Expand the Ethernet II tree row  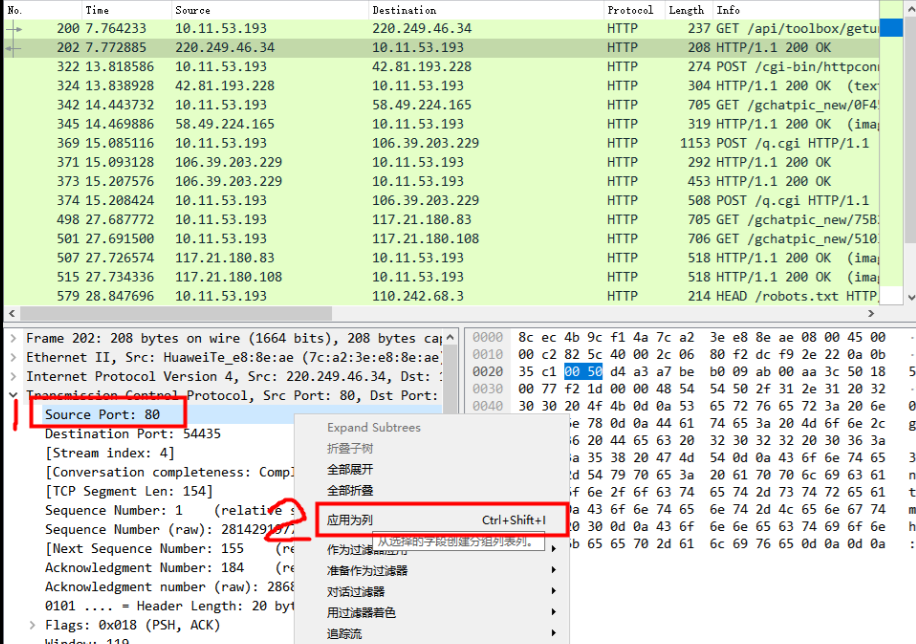coord(13,358)
